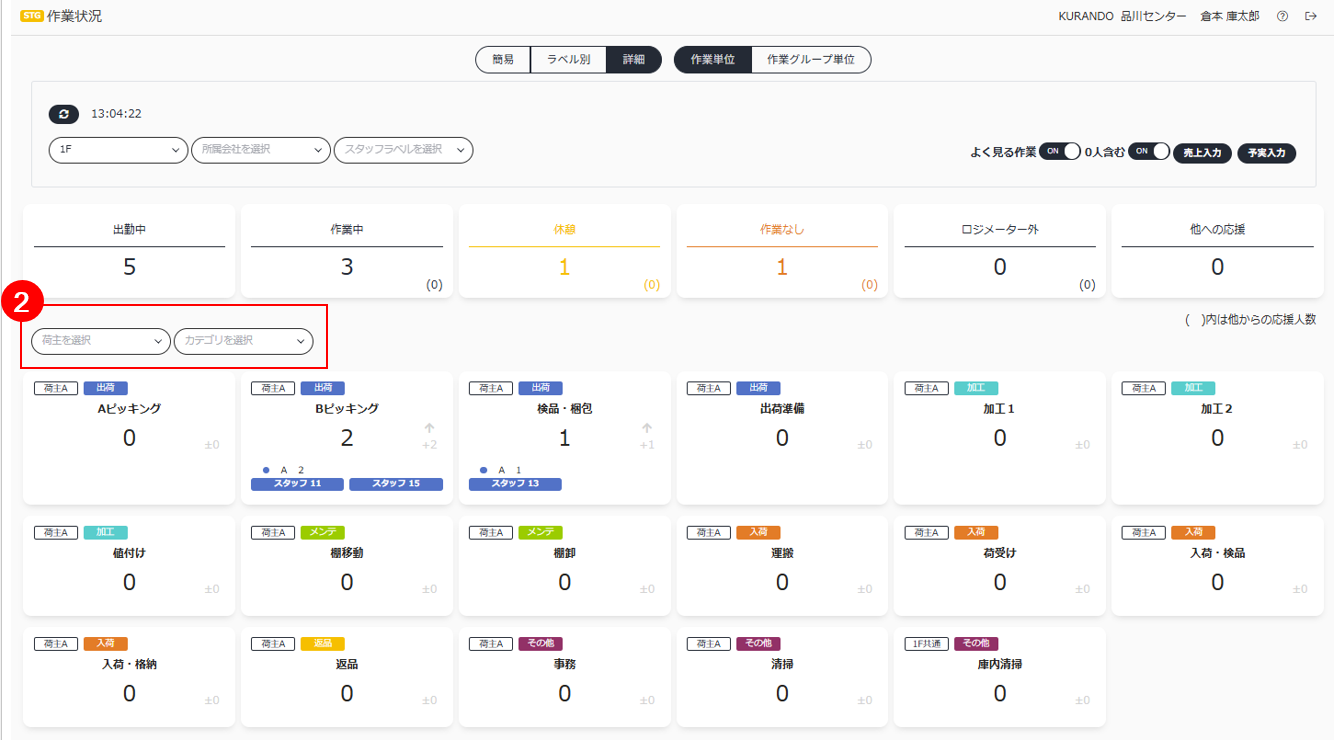This screenshot has width=1334, height=740.
Task: Click the up arrow in the 検品・梱包 card
Action: point(647,428)
